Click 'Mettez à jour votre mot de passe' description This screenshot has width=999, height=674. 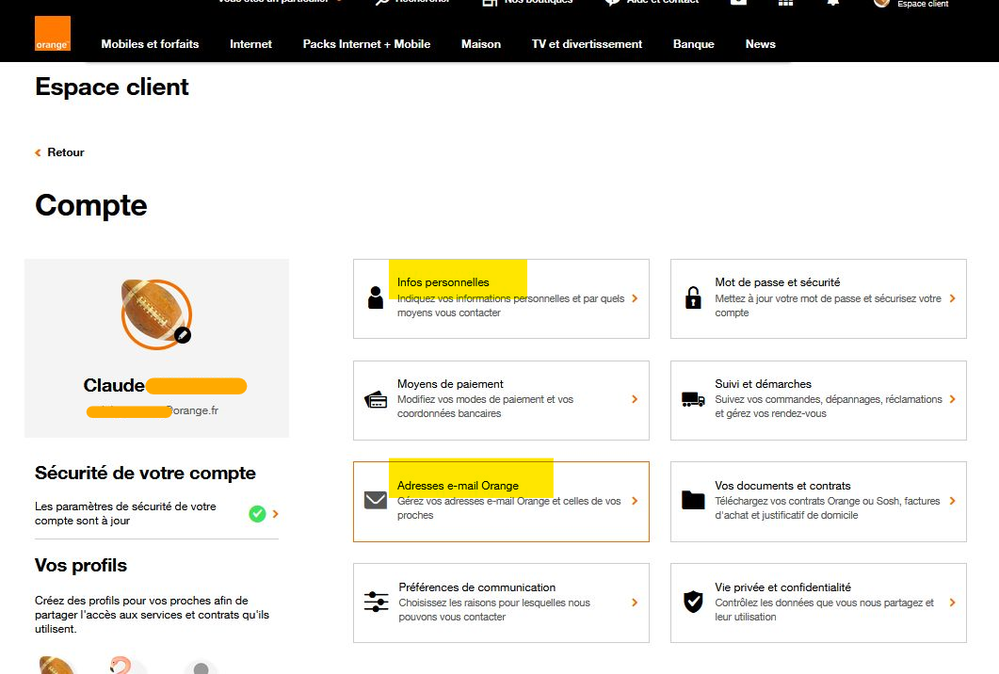(x=828, y=305)
